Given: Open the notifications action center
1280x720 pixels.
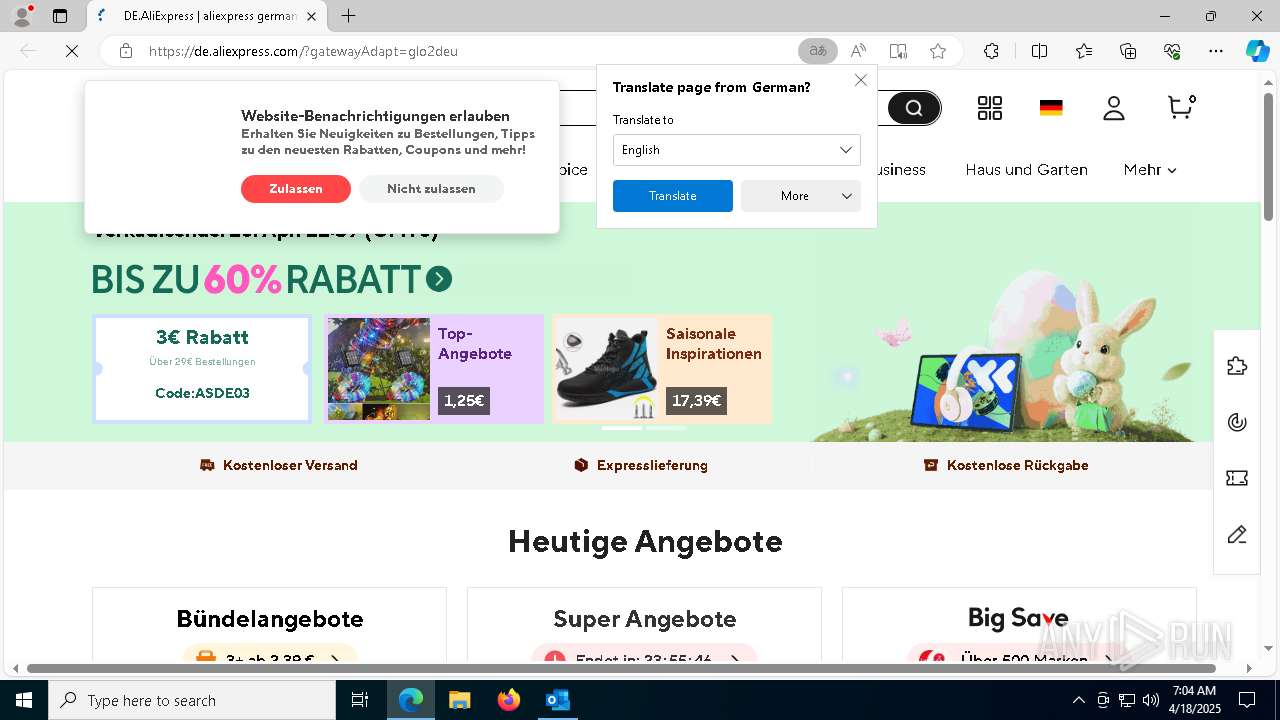Looking at the screenshot, I should (1247, 700).
